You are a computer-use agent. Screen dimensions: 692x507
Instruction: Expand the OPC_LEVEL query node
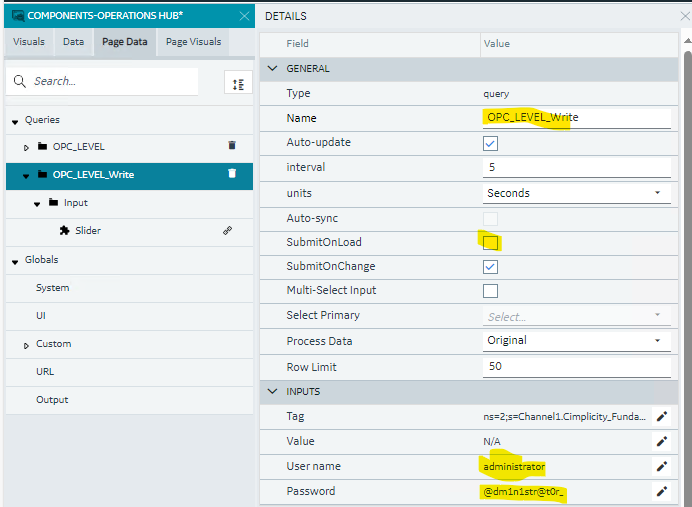(26, 148)
